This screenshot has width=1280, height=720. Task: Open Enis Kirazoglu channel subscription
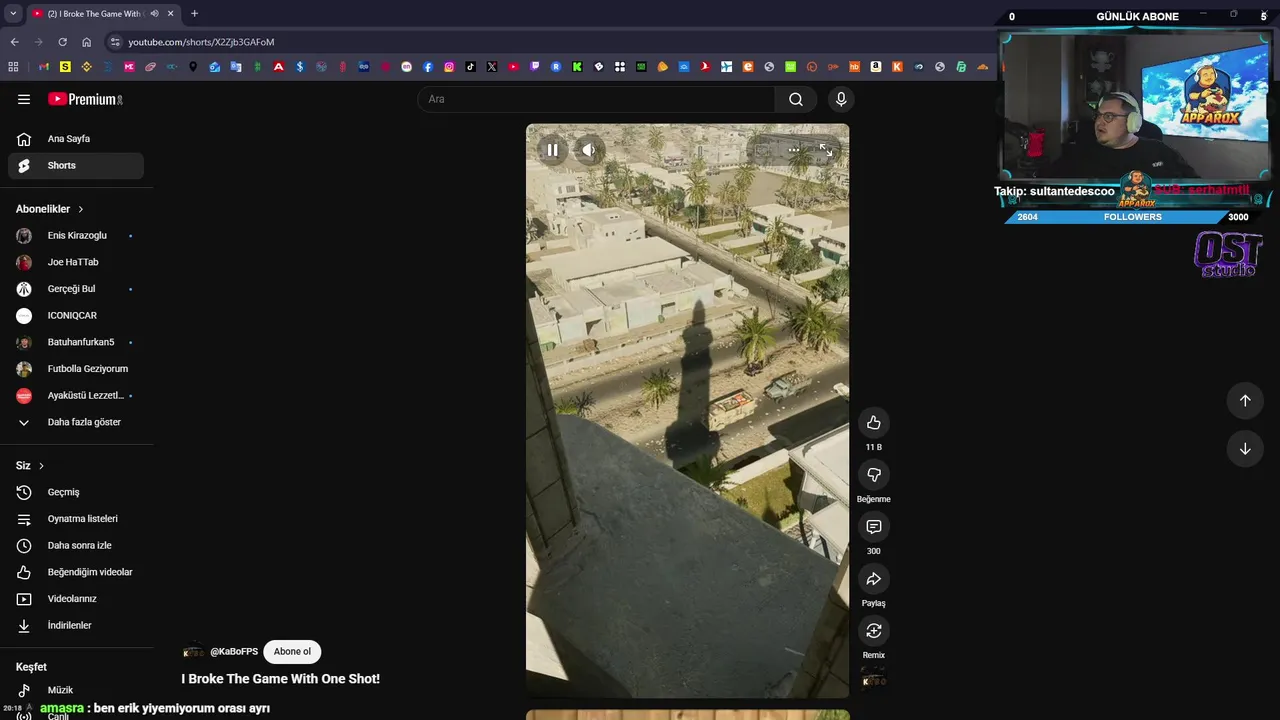[76, 236]
